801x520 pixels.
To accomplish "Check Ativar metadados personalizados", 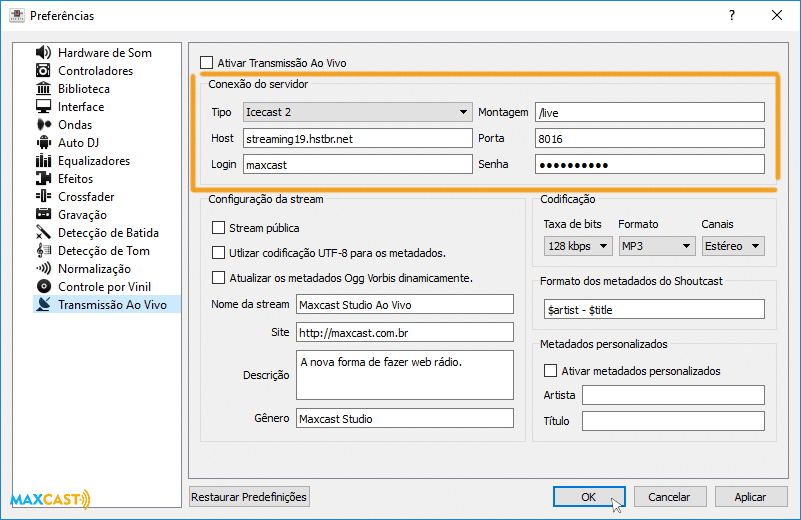I will pos(551,371).
